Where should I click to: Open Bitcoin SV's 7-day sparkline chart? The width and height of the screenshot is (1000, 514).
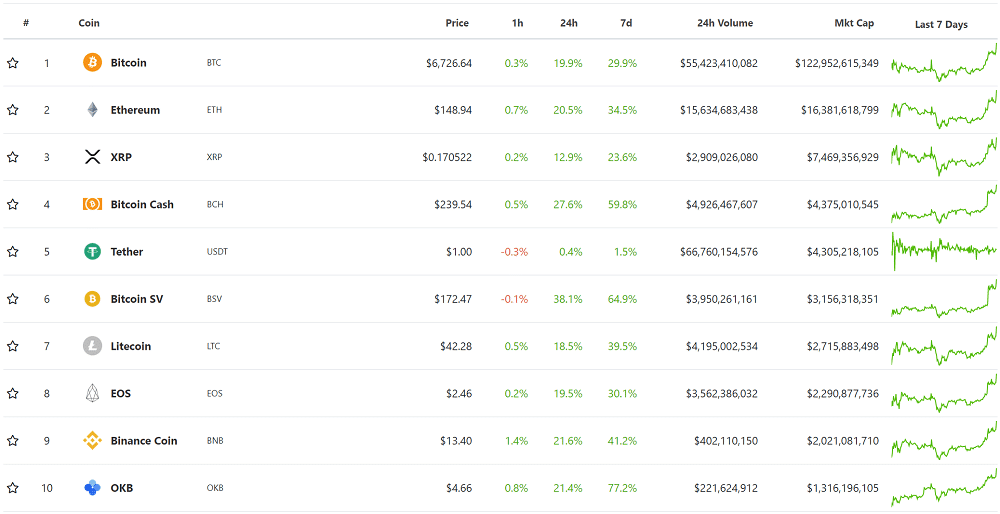944,298
